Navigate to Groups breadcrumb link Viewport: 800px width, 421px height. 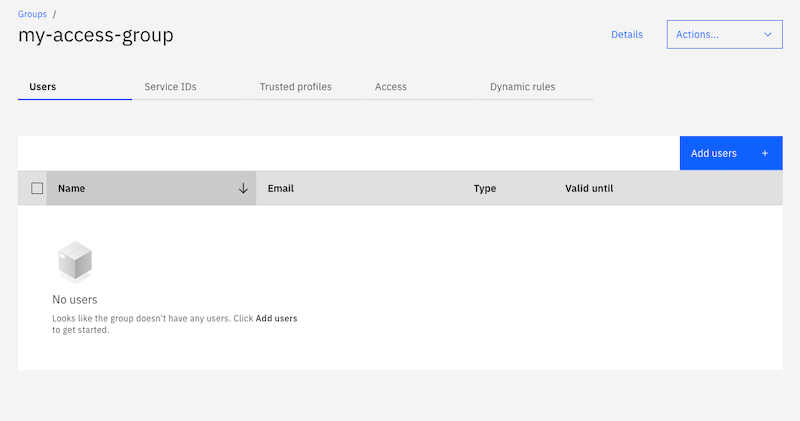click(x=32, y=14)
